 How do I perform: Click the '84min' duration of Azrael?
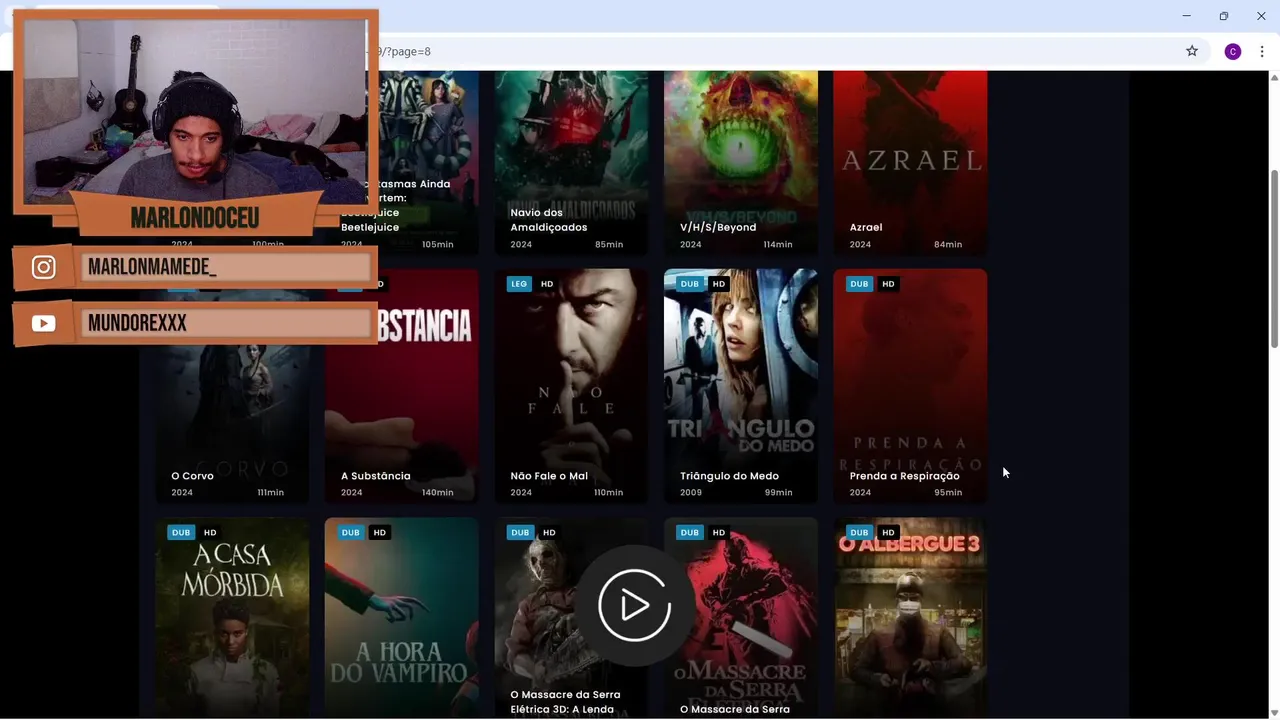(948, 244)
